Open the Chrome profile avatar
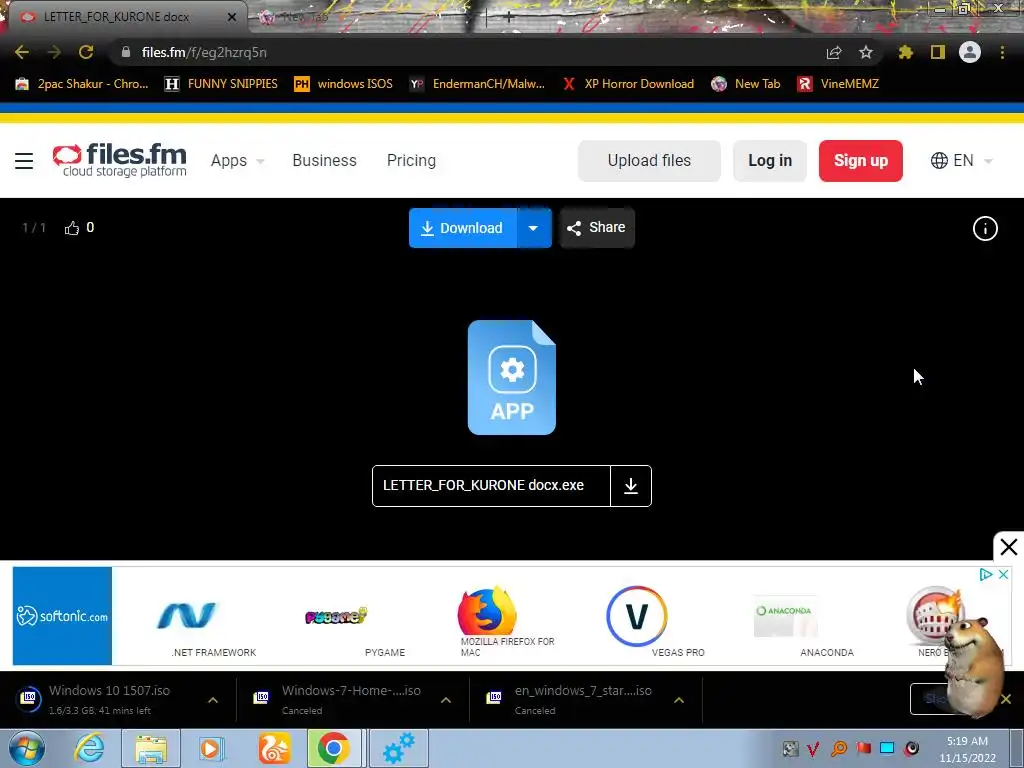This screenshot has height=768, width=1024. coord(970,52)
